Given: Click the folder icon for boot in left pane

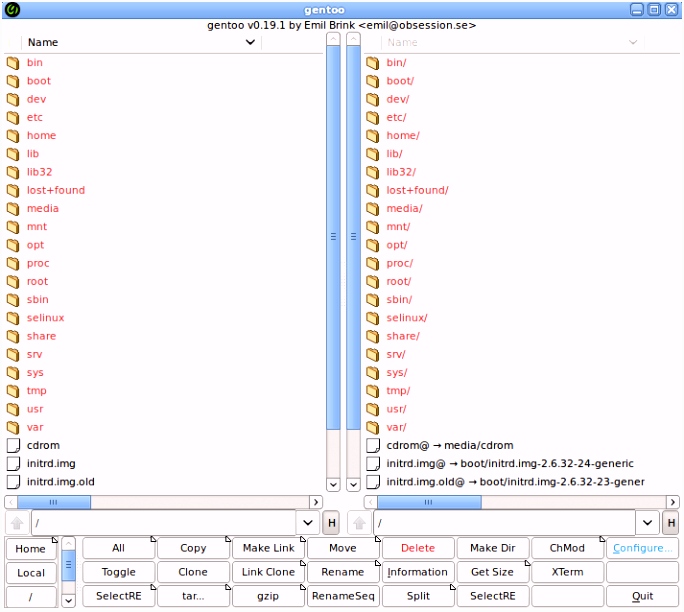Looking at the screenshot, I should click(13, 81).
